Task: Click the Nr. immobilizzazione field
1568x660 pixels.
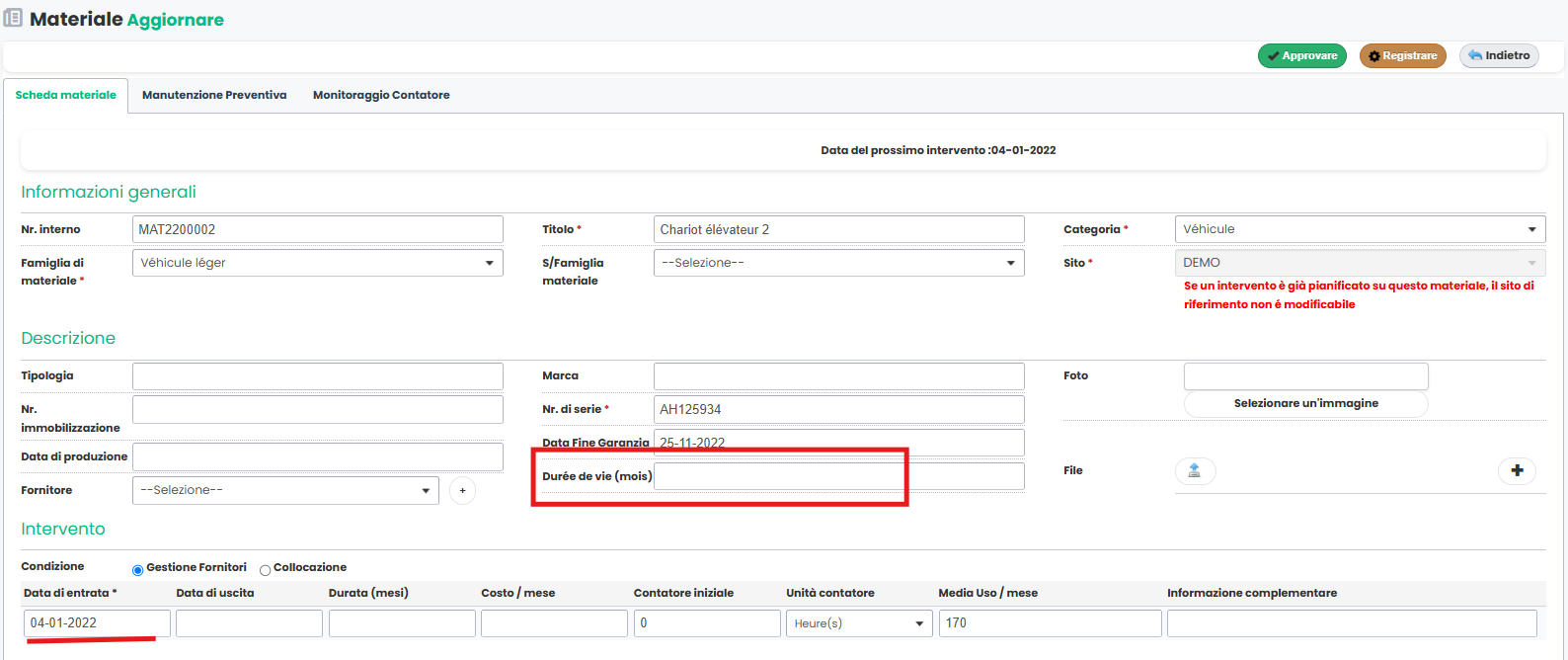Action: [317, 410]
